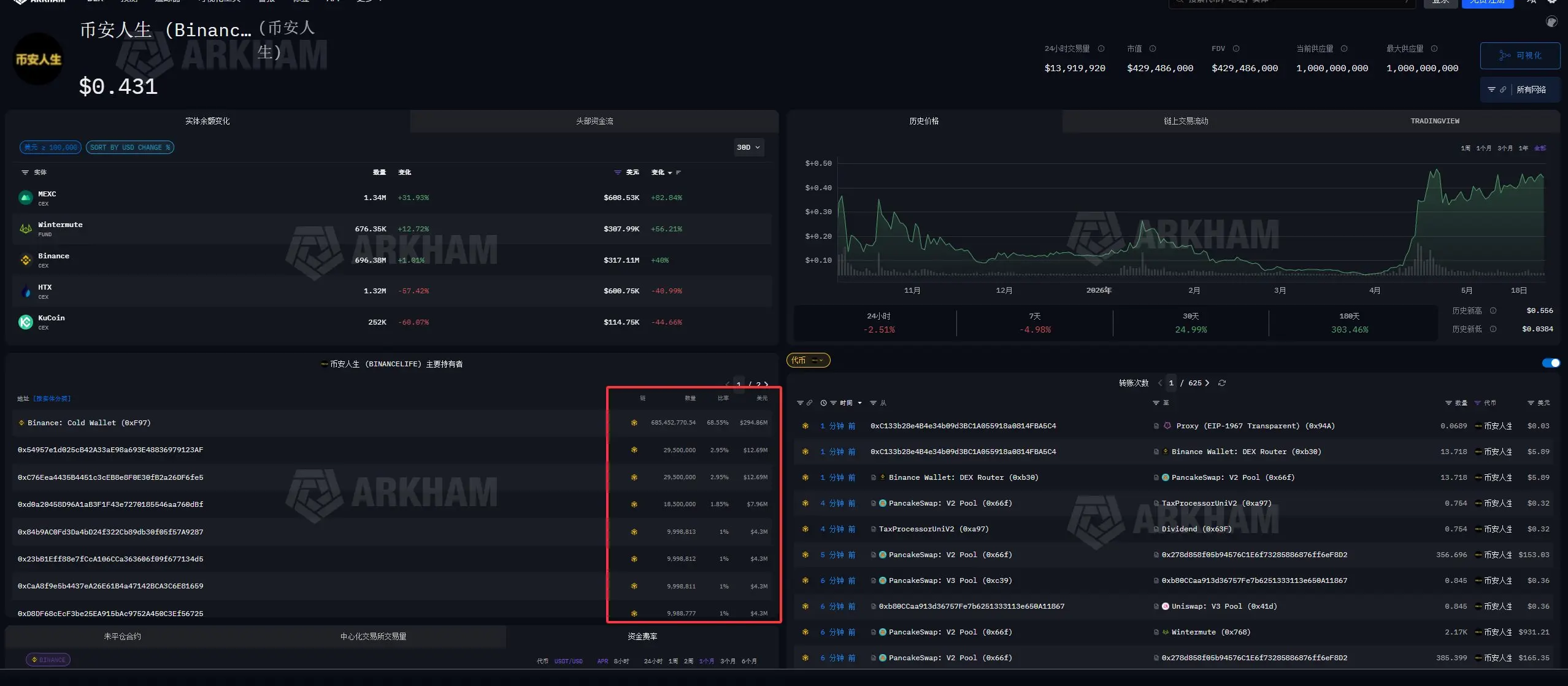Open filter on transfers 数量 column

point(1448,403)
